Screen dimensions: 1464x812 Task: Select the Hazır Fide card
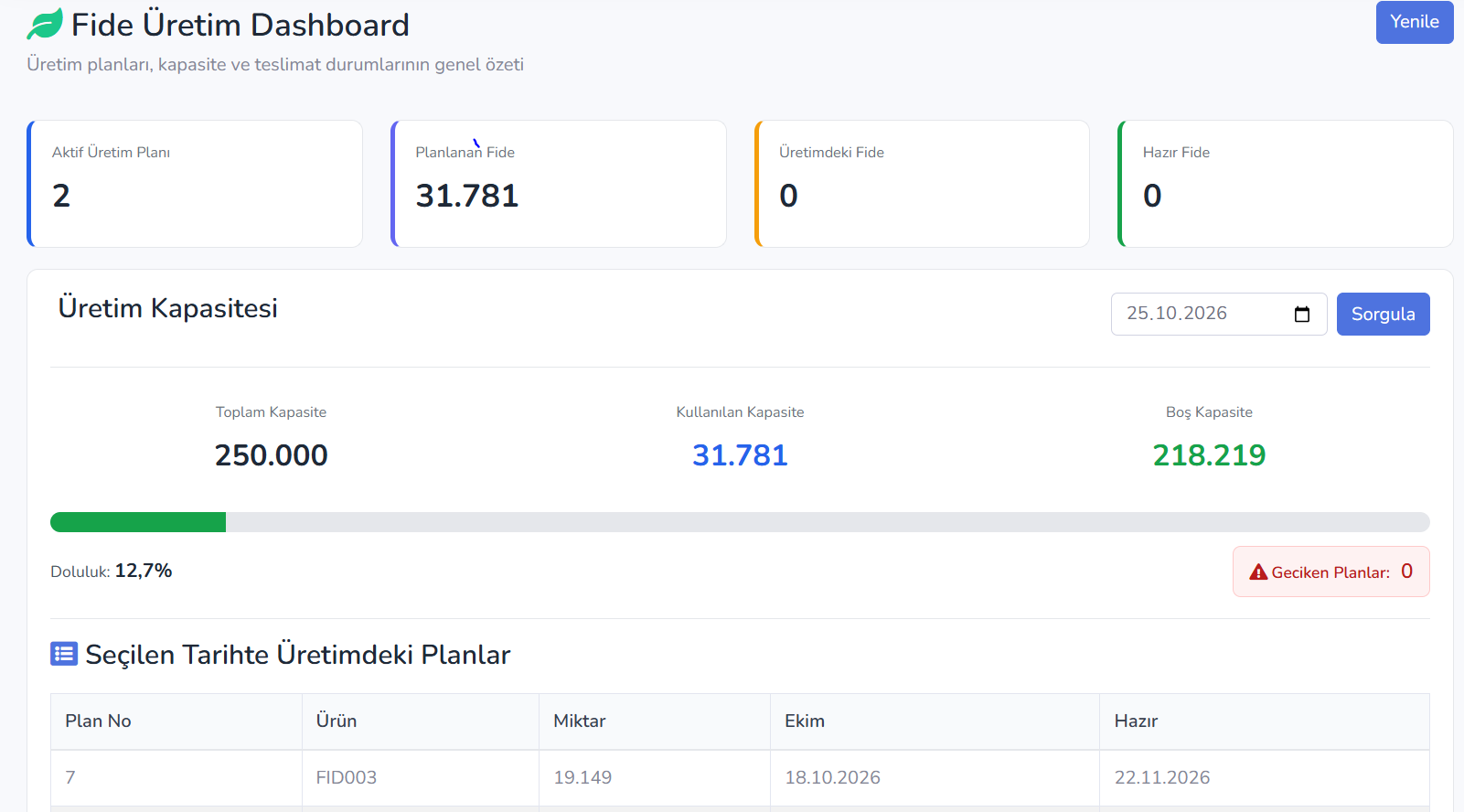click(x=1286, y=184)
